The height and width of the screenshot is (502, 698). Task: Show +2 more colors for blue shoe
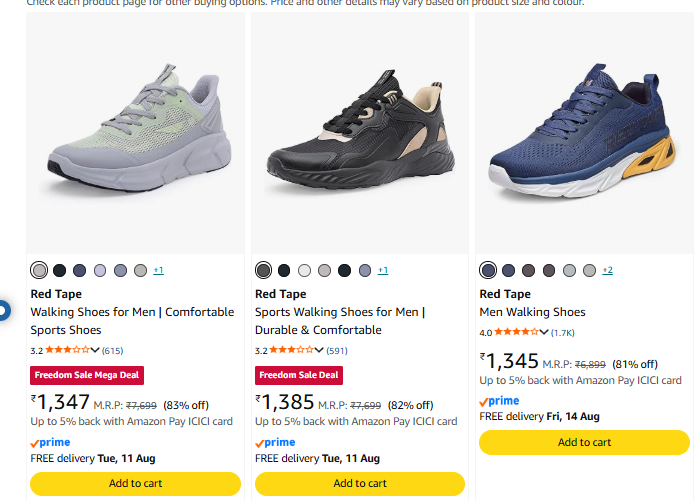(x=608, y=270)
